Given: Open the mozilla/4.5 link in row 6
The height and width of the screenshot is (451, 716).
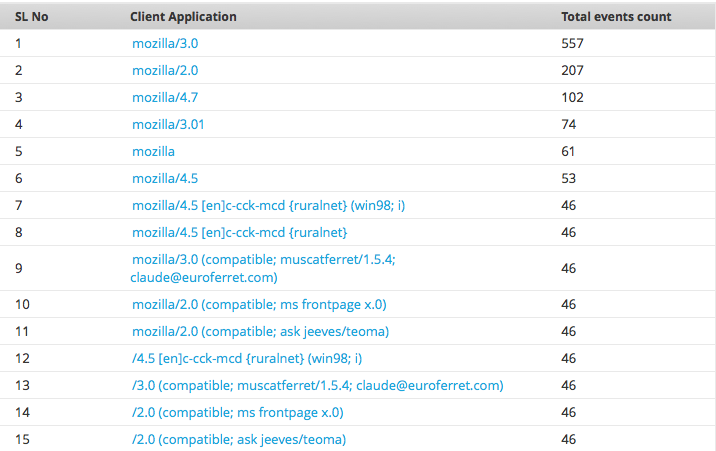Looking at the screenshot, I should click(x=165, y=179).
